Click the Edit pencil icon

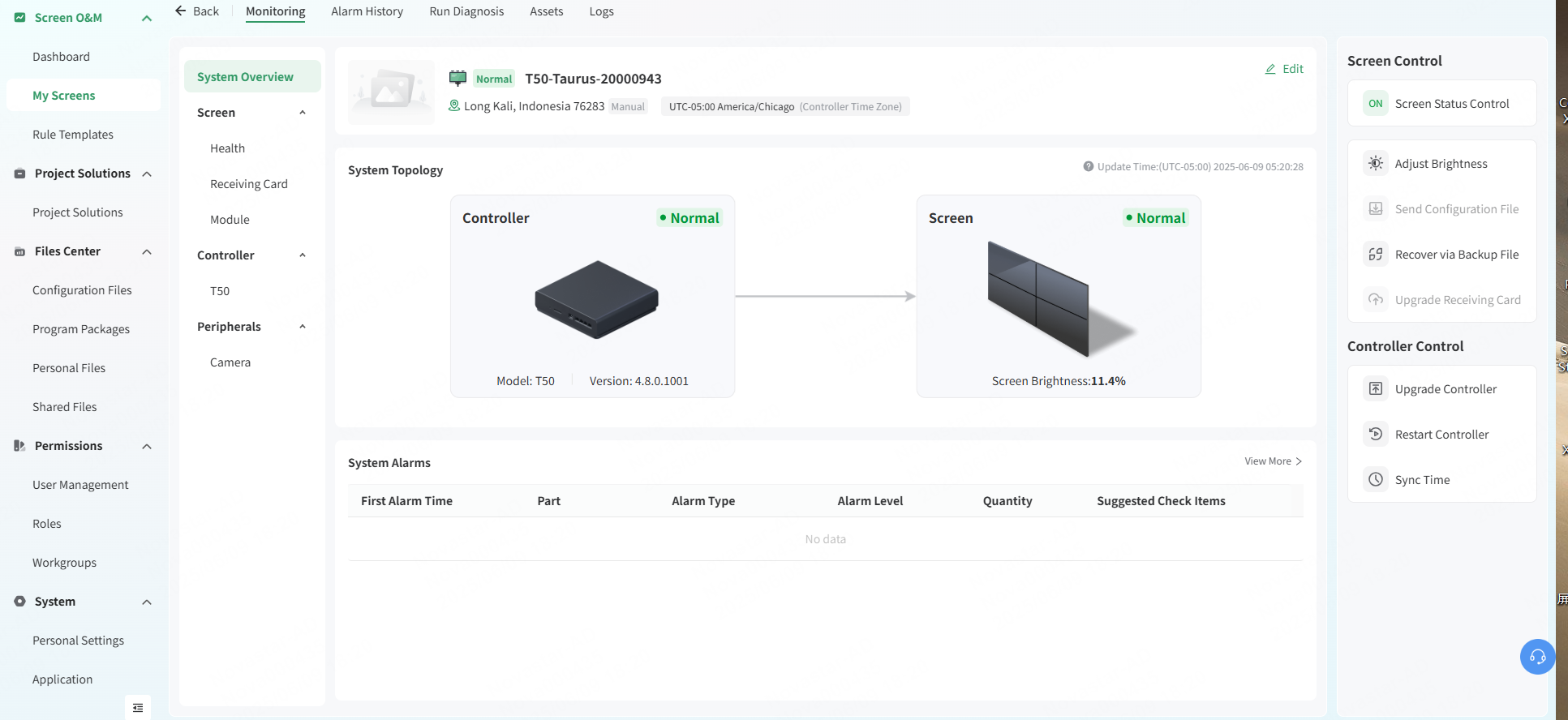point(1270,69)
